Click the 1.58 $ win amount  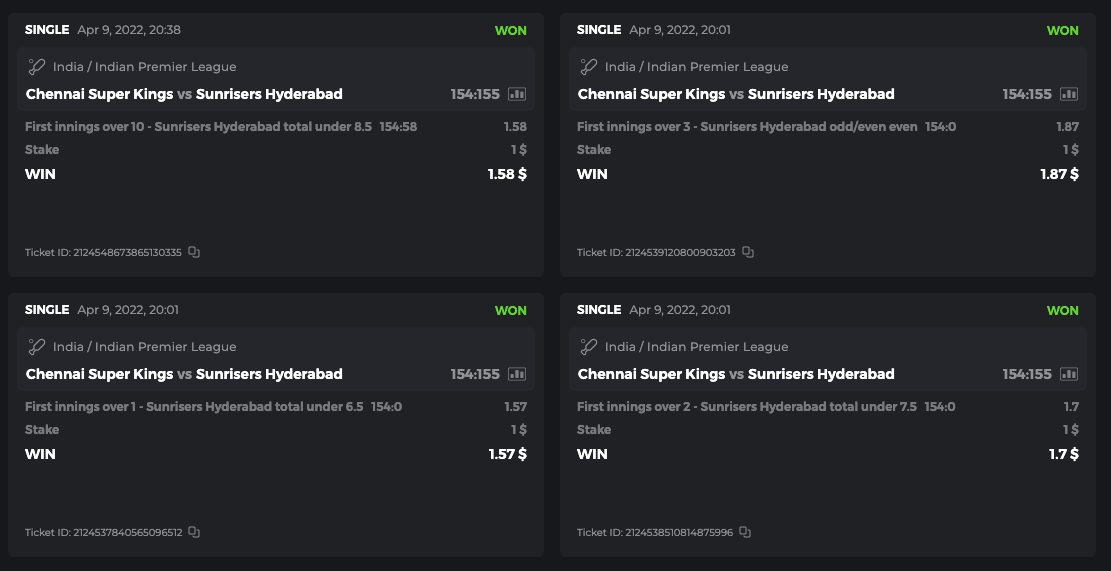506,174
